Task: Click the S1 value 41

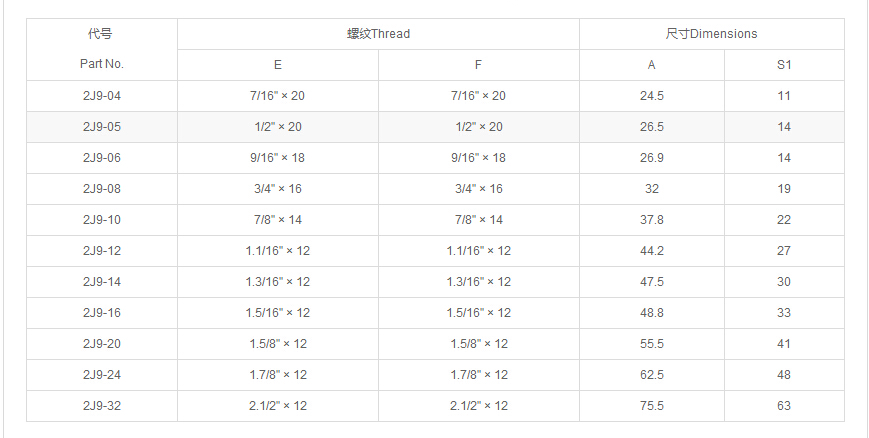Action: point(784,344)
